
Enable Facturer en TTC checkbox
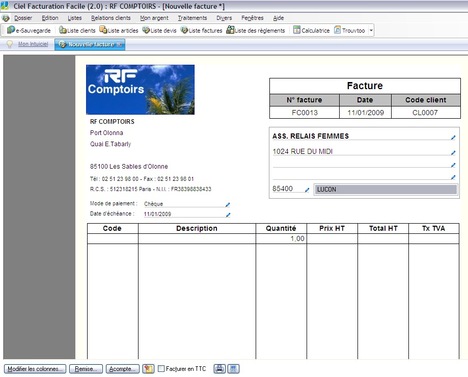161,369
